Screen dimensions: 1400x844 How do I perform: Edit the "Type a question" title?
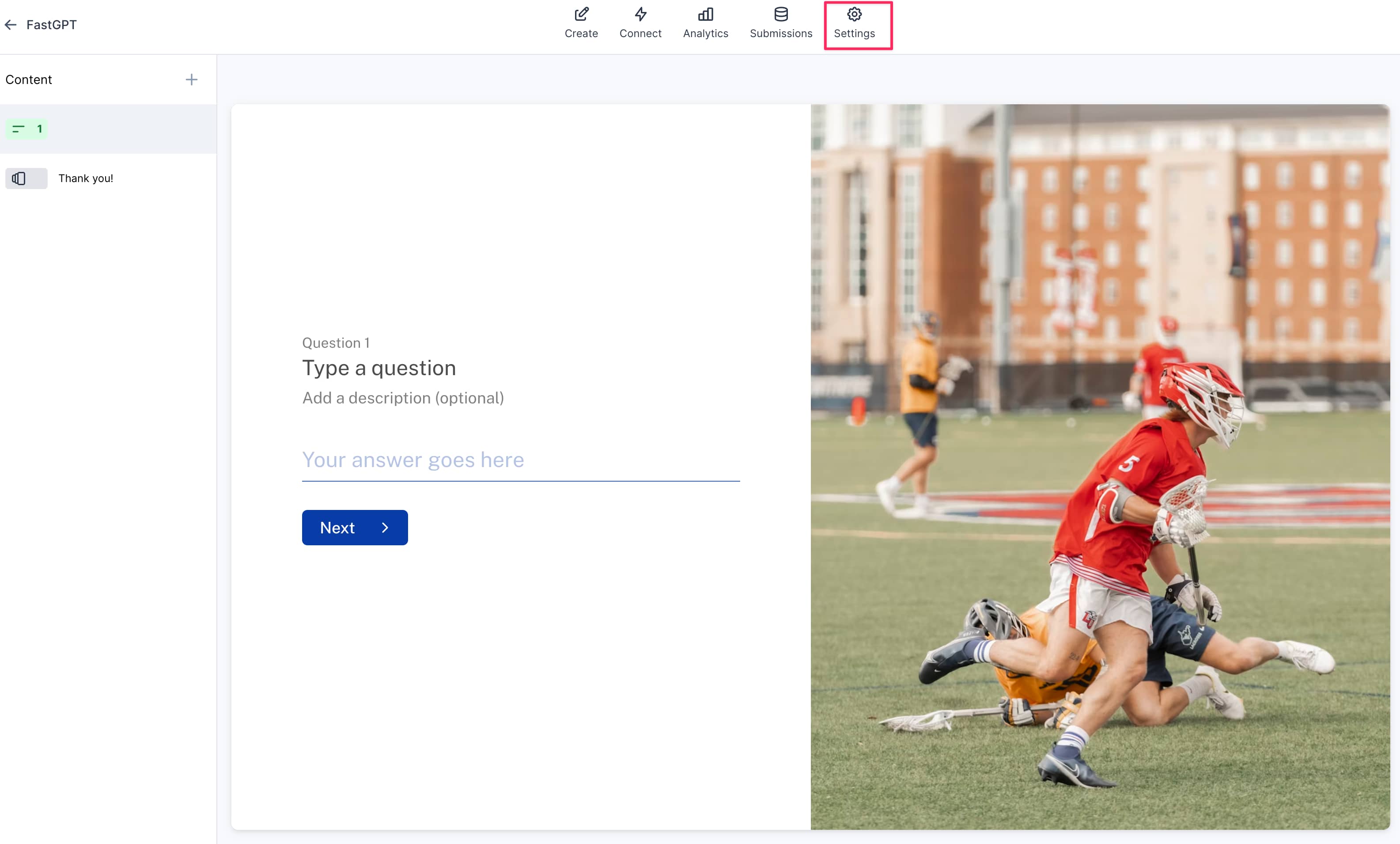coord(379,368)
